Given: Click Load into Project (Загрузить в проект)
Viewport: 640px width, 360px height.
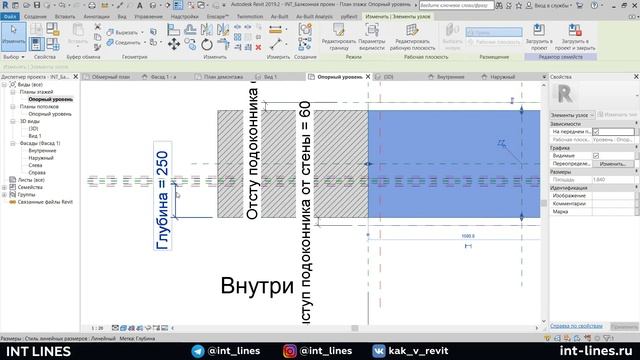Looking at the screenshot, I should coord(539,37).
